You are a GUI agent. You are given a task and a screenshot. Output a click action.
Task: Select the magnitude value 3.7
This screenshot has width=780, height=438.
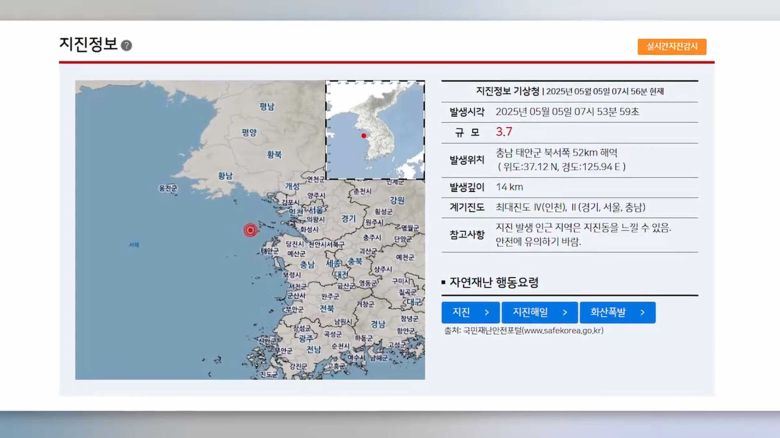(504, 131)
